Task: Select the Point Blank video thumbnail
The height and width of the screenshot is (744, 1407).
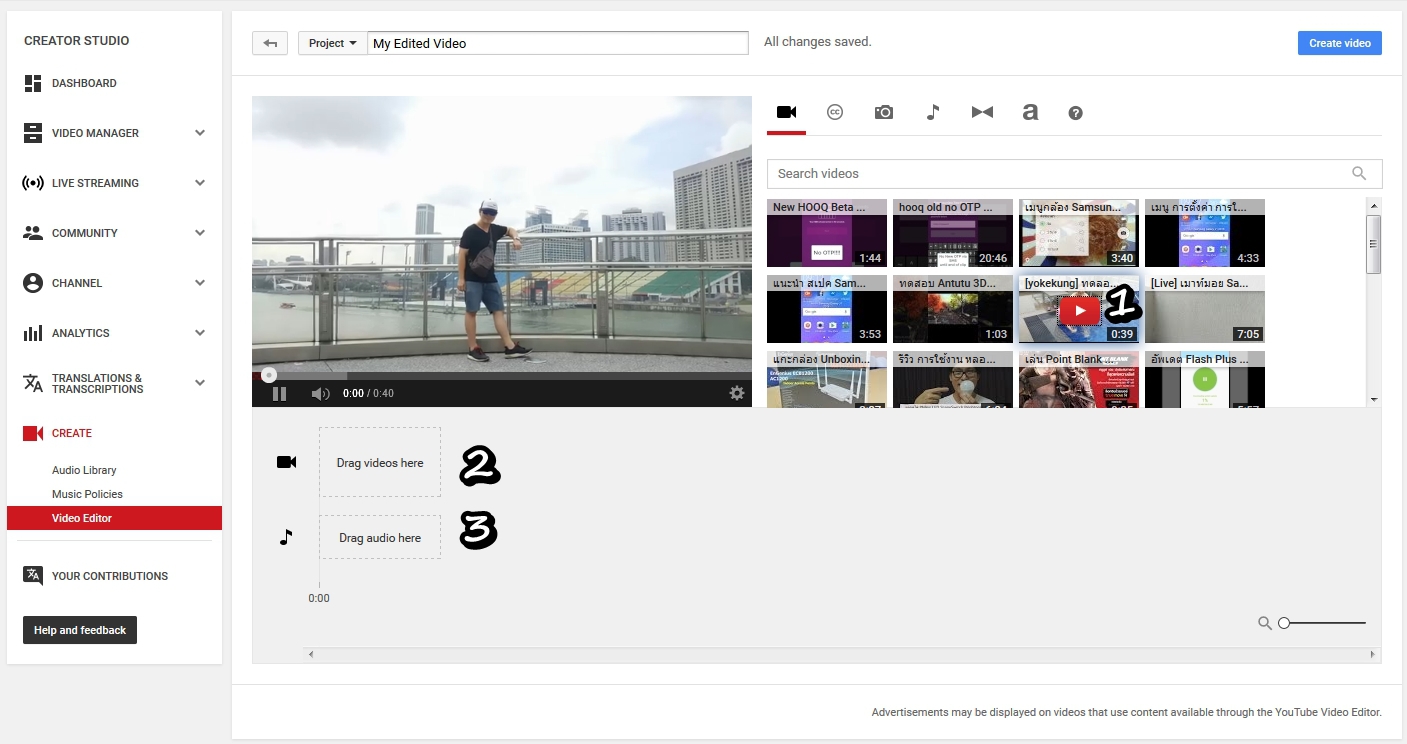Action: pyautogui.click(x=1079, y=379)
